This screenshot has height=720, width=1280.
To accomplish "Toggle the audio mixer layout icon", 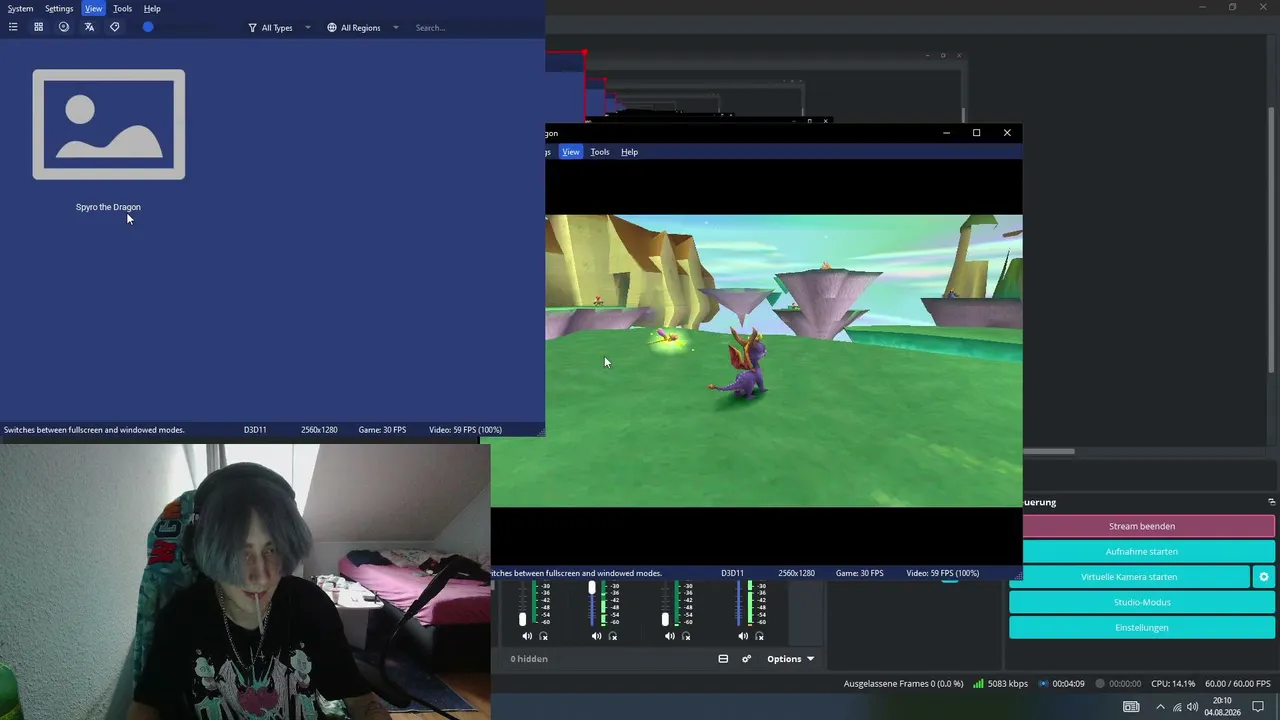I will tap(723, 659).
